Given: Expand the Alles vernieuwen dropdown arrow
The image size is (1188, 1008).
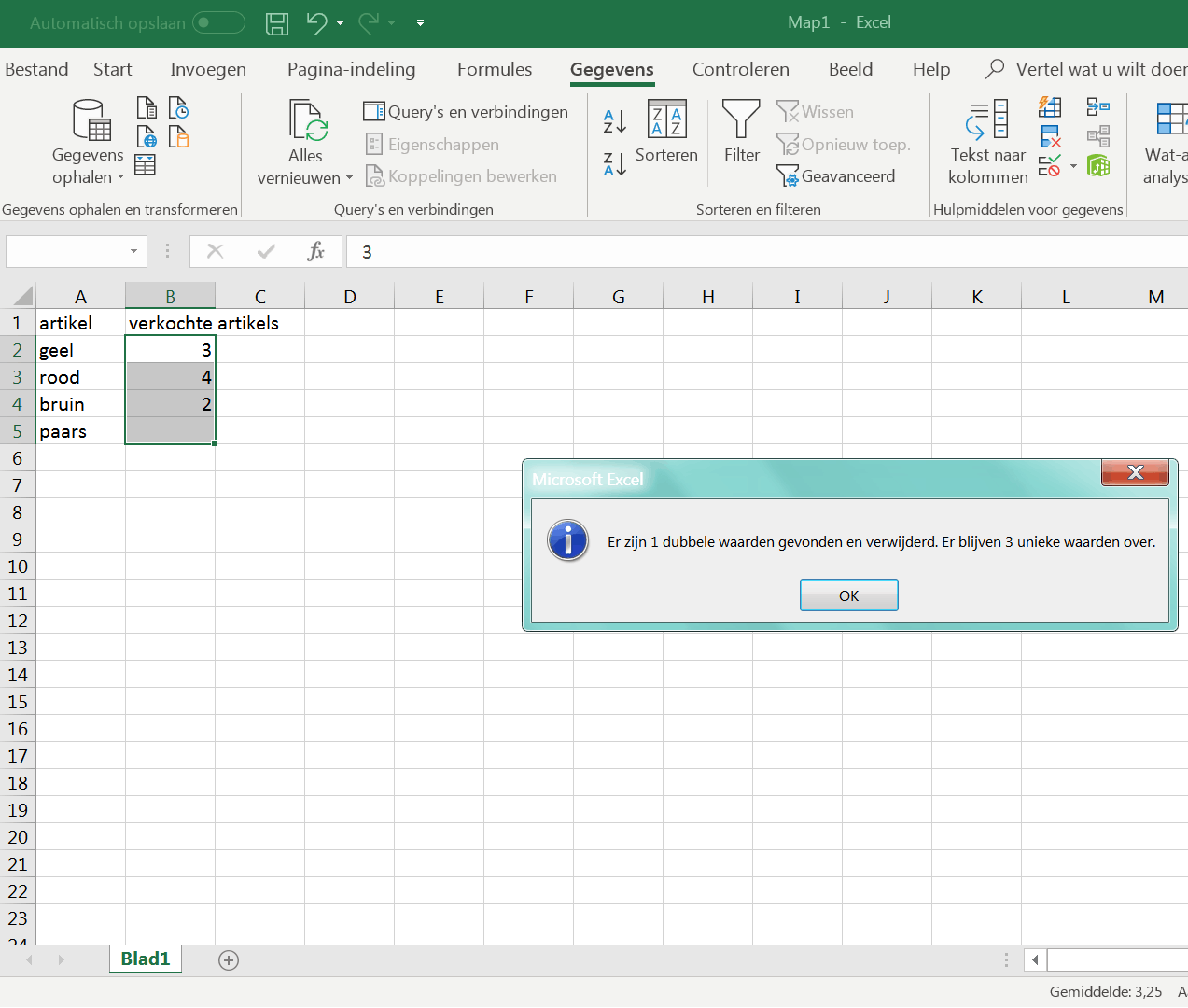Looking at the screenshot, I should (x=349, y=177).
